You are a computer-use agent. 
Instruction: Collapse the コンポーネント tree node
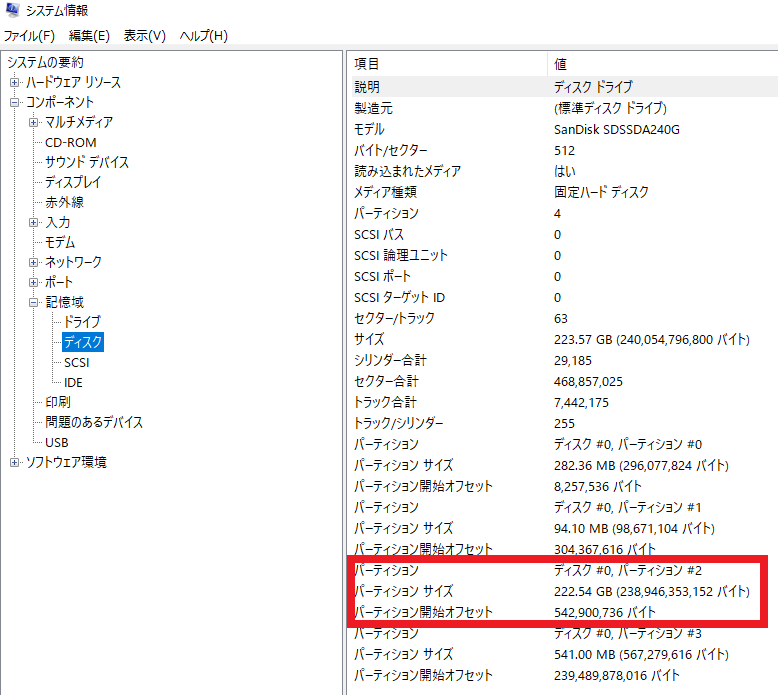[15, 103]
